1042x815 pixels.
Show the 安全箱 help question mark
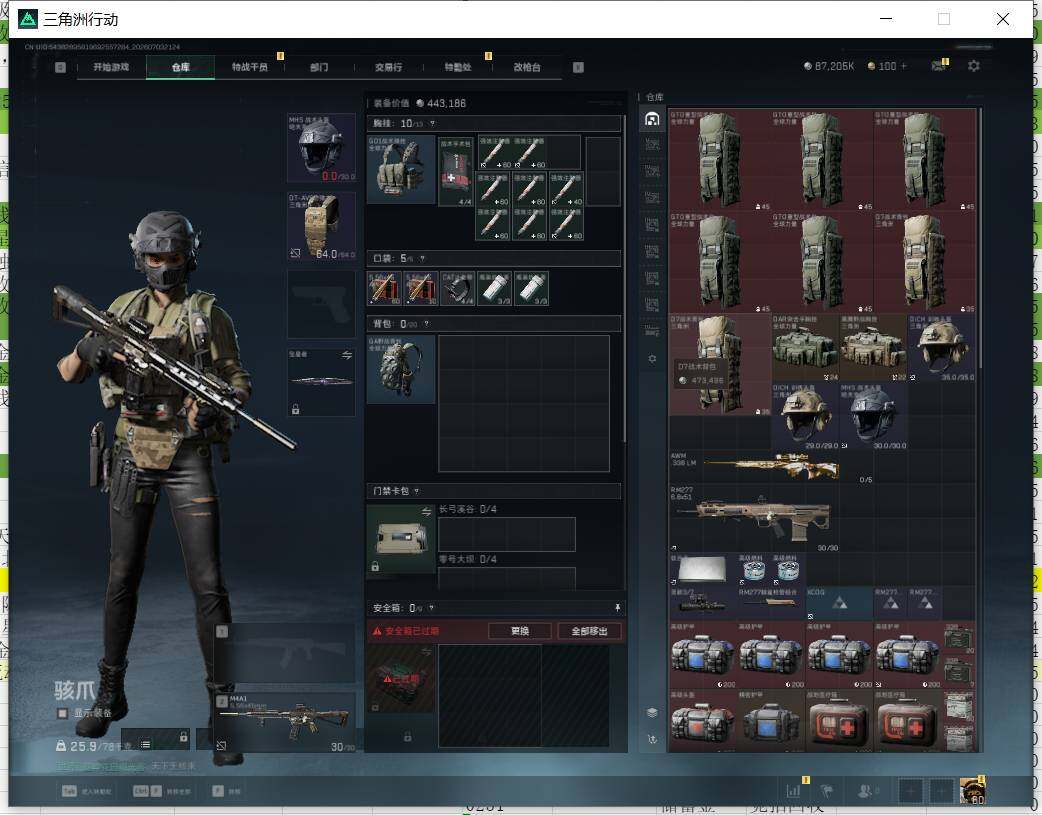(431, 608)
